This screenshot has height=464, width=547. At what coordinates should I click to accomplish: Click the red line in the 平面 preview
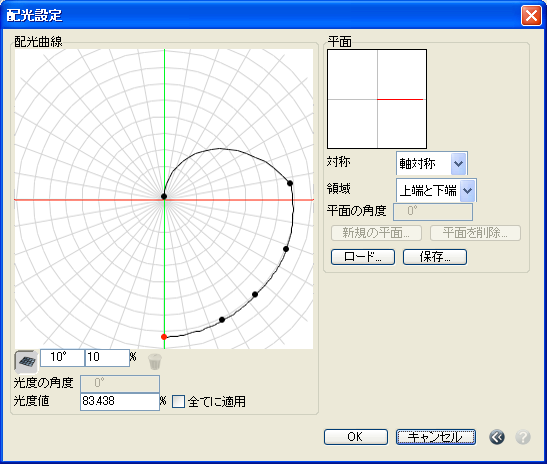point(400,99)
